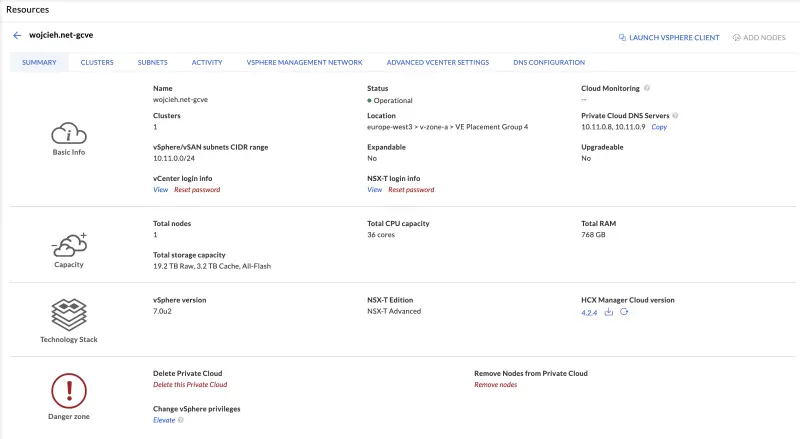This screenshot has width=800, height=439.
Task: Click the 768 GB RAM value
Action: tap(593, 235)
